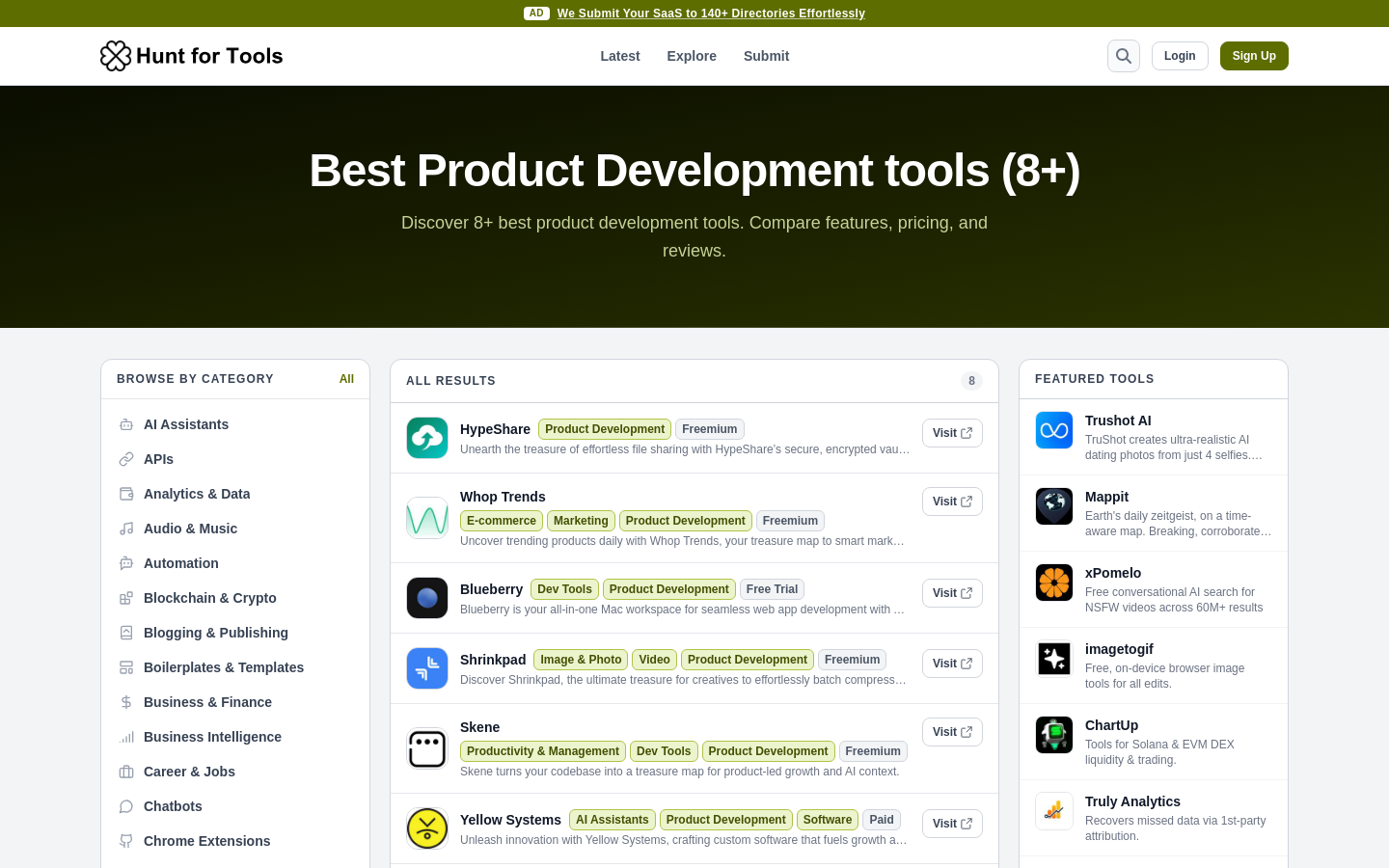Click the Video tag on Shrinkpad
The height and width of the screenshot is (868, 1389).
(x=654, y=660)
